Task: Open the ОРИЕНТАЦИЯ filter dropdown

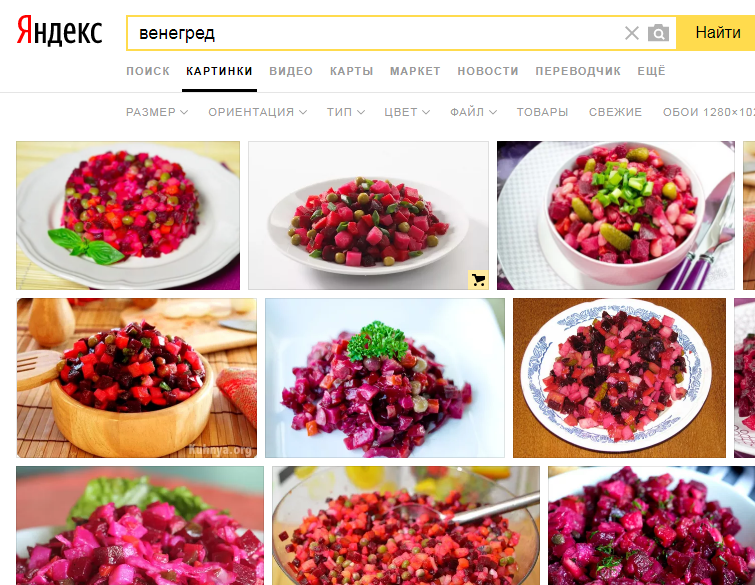Action: tap(258, 112)
